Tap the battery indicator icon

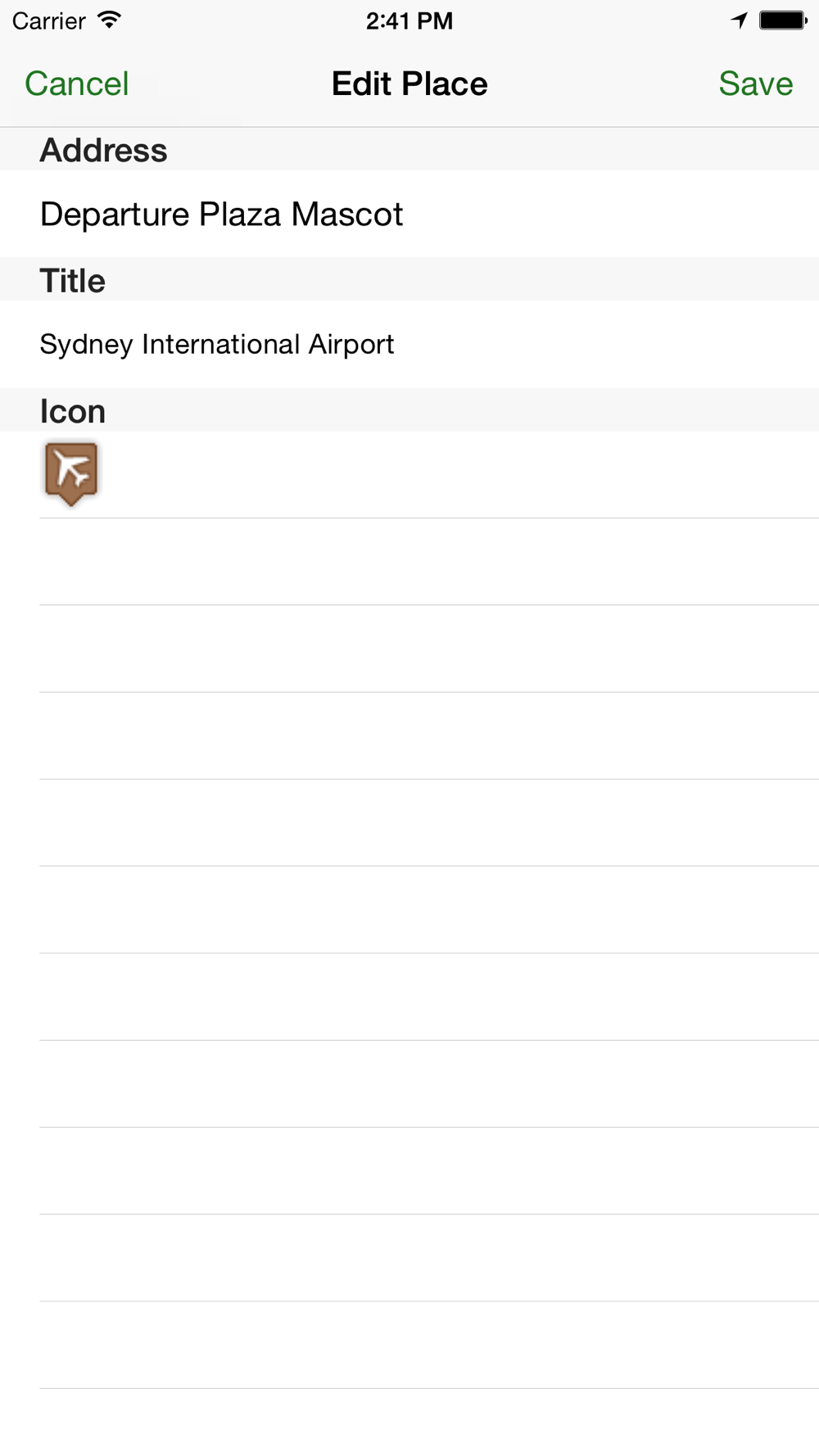[783, 20]
